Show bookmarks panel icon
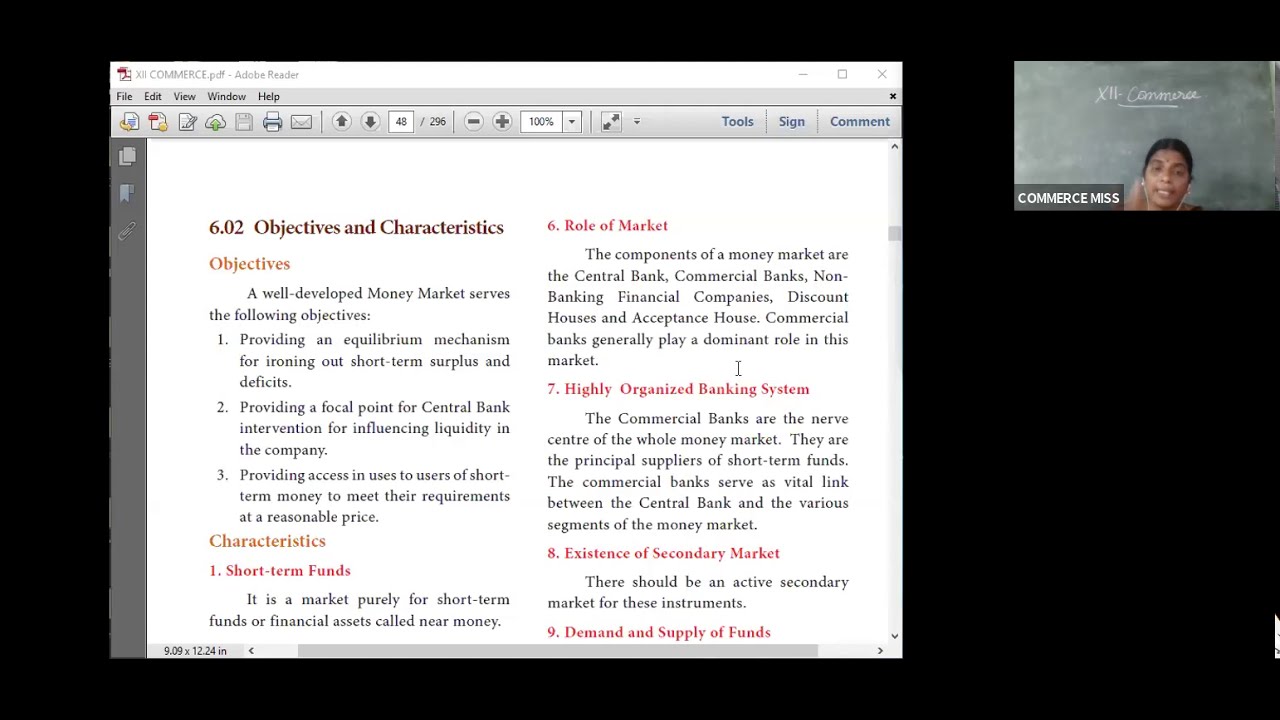The height and width of the screenshot is (720, 1280). pos(127,194)
